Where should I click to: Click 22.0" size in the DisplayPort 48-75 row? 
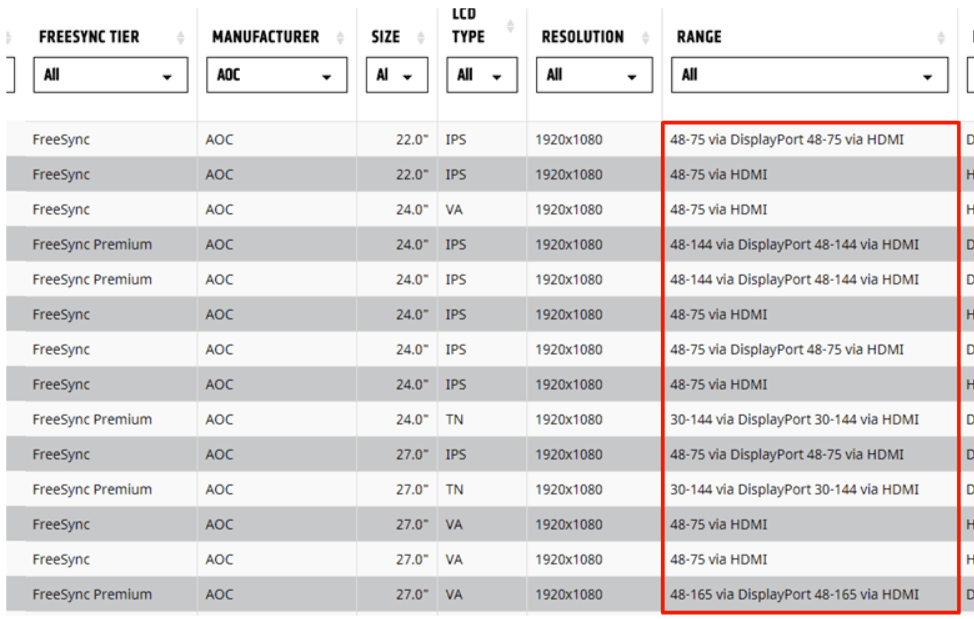pyautogui.click(x=412, y=140)
